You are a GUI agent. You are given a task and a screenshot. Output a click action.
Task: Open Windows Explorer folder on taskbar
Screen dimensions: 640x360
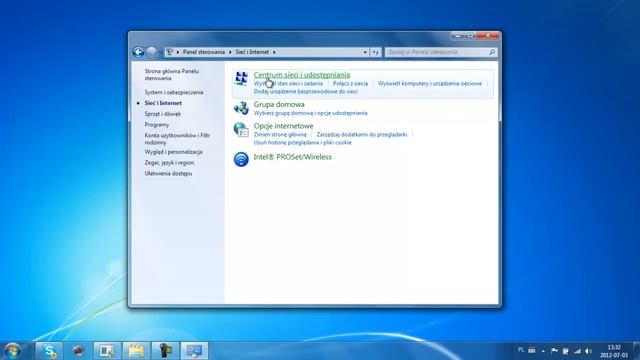(x=136, y=351)
